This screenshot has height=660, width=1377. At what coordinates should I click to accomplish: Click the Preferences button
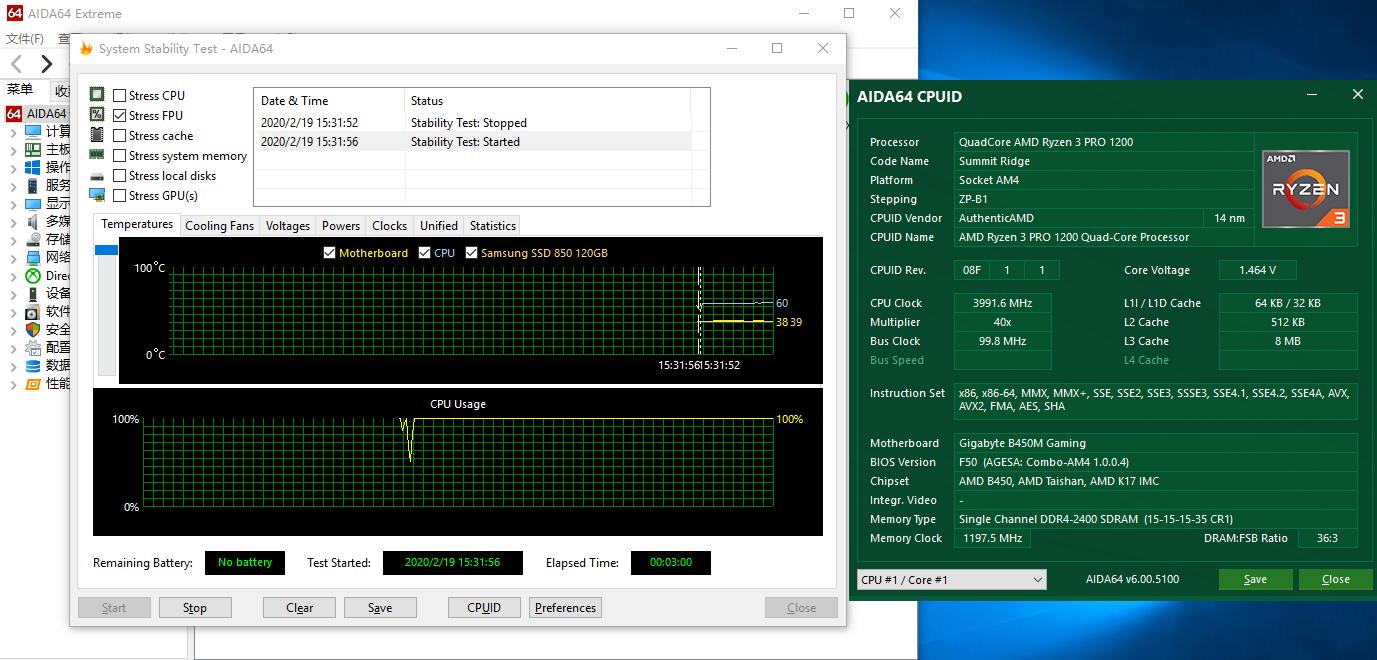pyautogui.click(x=565, y=608)
